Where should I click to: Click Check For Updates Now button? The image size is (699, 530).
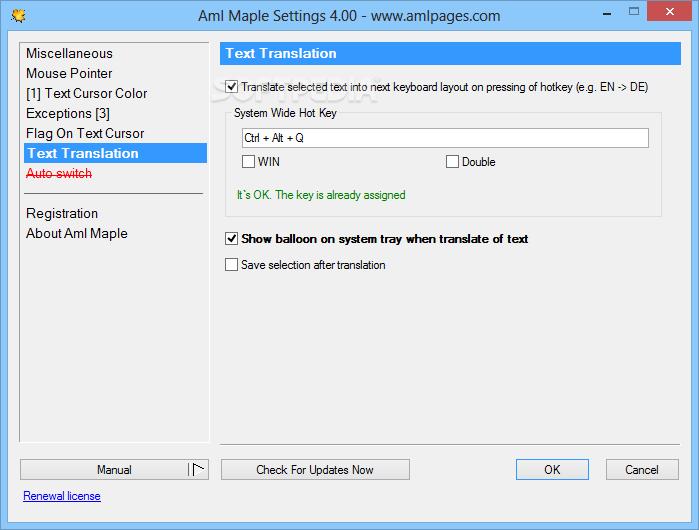[315, 470]
